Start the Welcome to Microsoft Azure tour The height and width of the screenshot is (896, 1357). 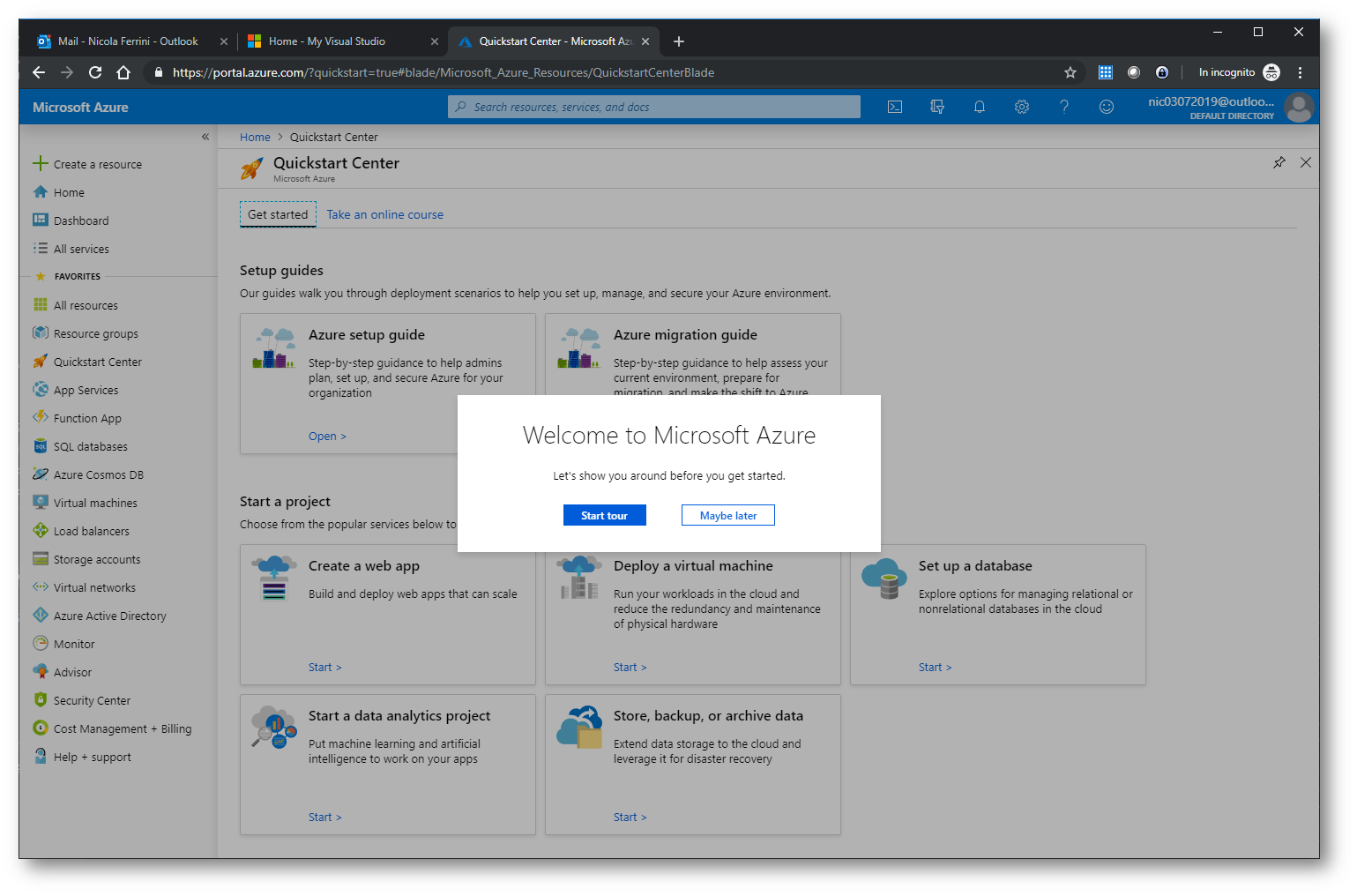click(x=605, y=515)
